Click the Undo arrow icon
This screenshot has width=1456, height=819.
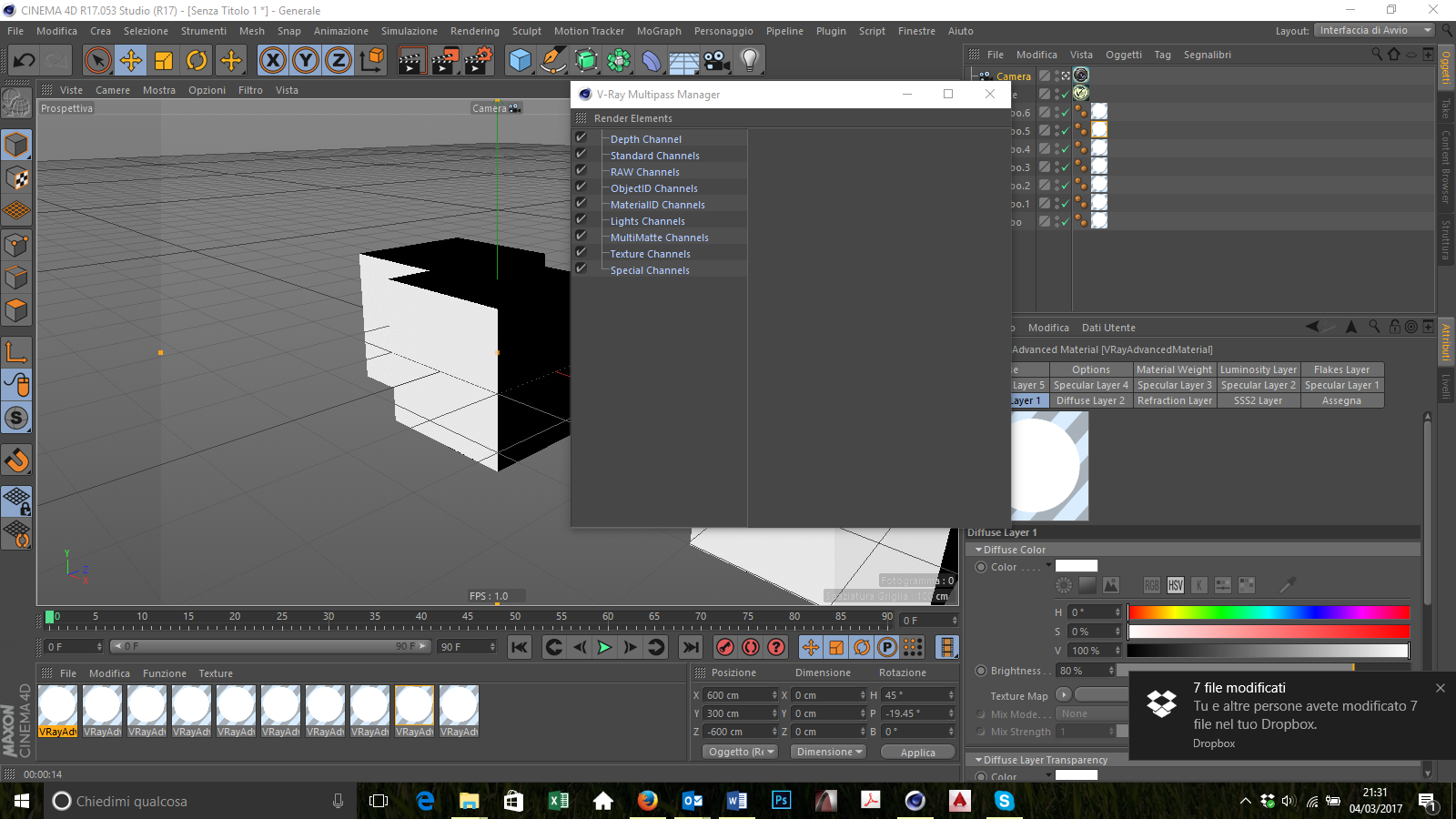tap(25, 61)
